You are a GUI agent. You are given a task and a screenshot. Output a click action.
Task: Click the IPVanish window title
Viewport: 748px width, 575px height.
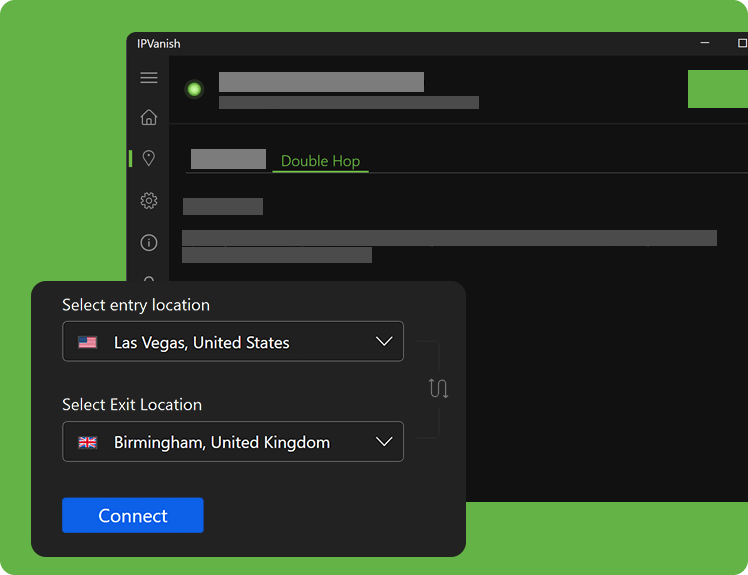(x=159, y=44)
